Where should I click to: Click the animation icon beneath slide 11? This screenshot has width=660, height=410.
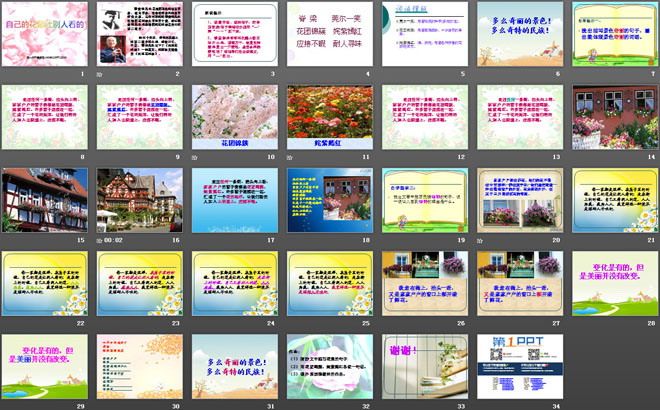coord(290,157)
